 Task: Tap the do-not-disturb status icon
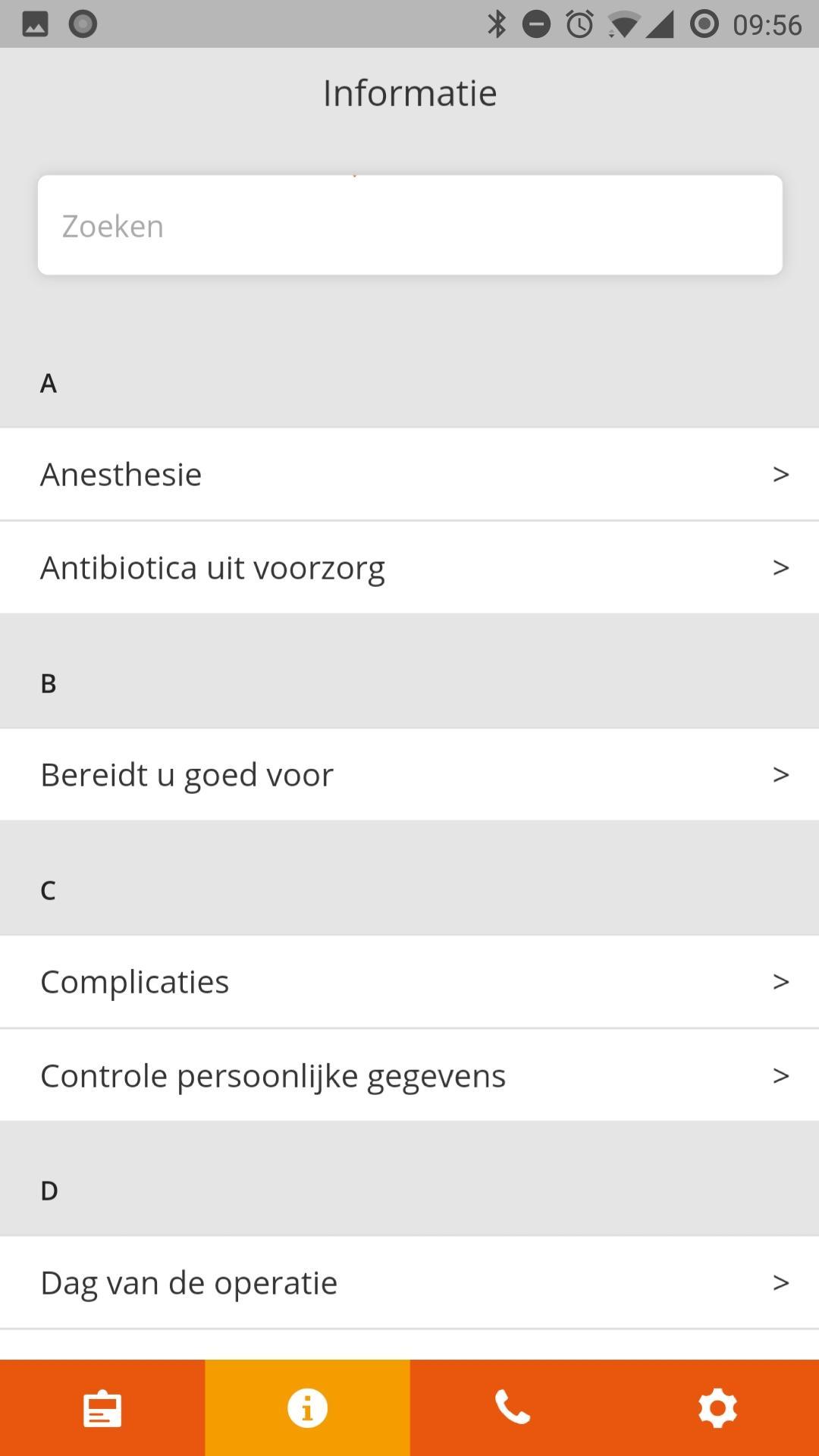click(537, 24)
